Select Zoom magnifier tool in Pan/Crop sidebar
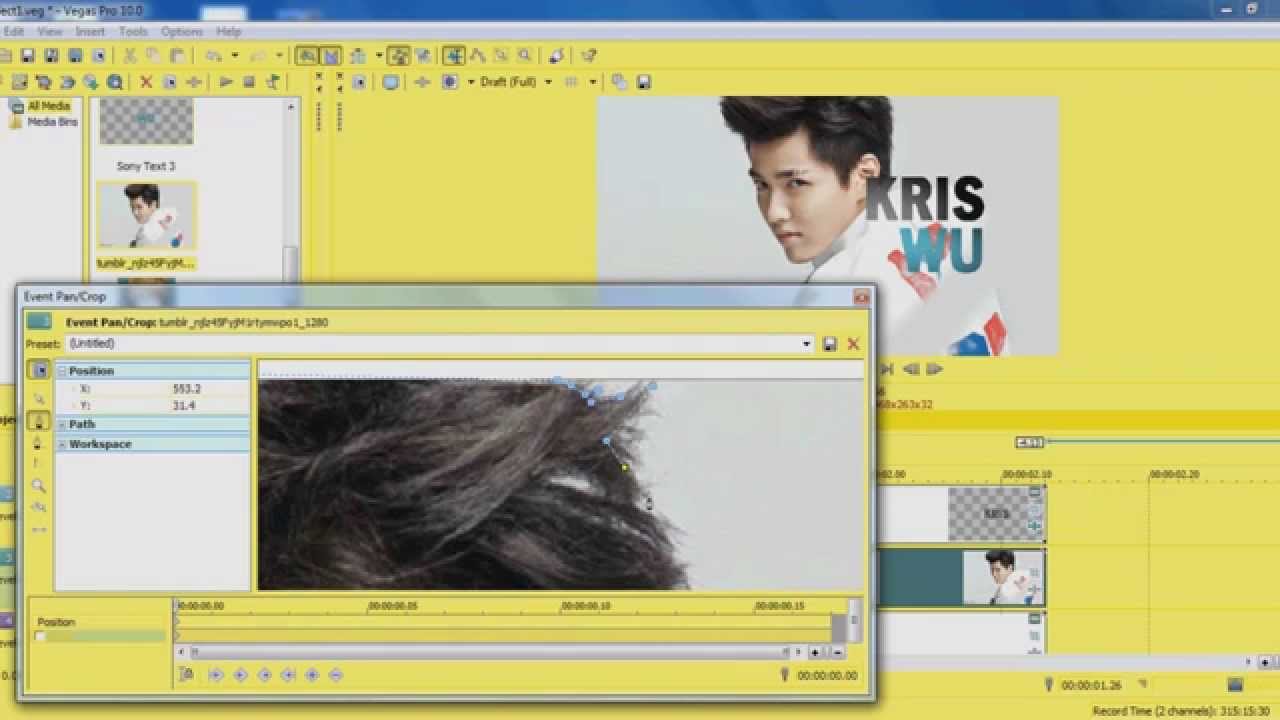Viewport: 1280px width, 720px height. click(x=39, y=486)
